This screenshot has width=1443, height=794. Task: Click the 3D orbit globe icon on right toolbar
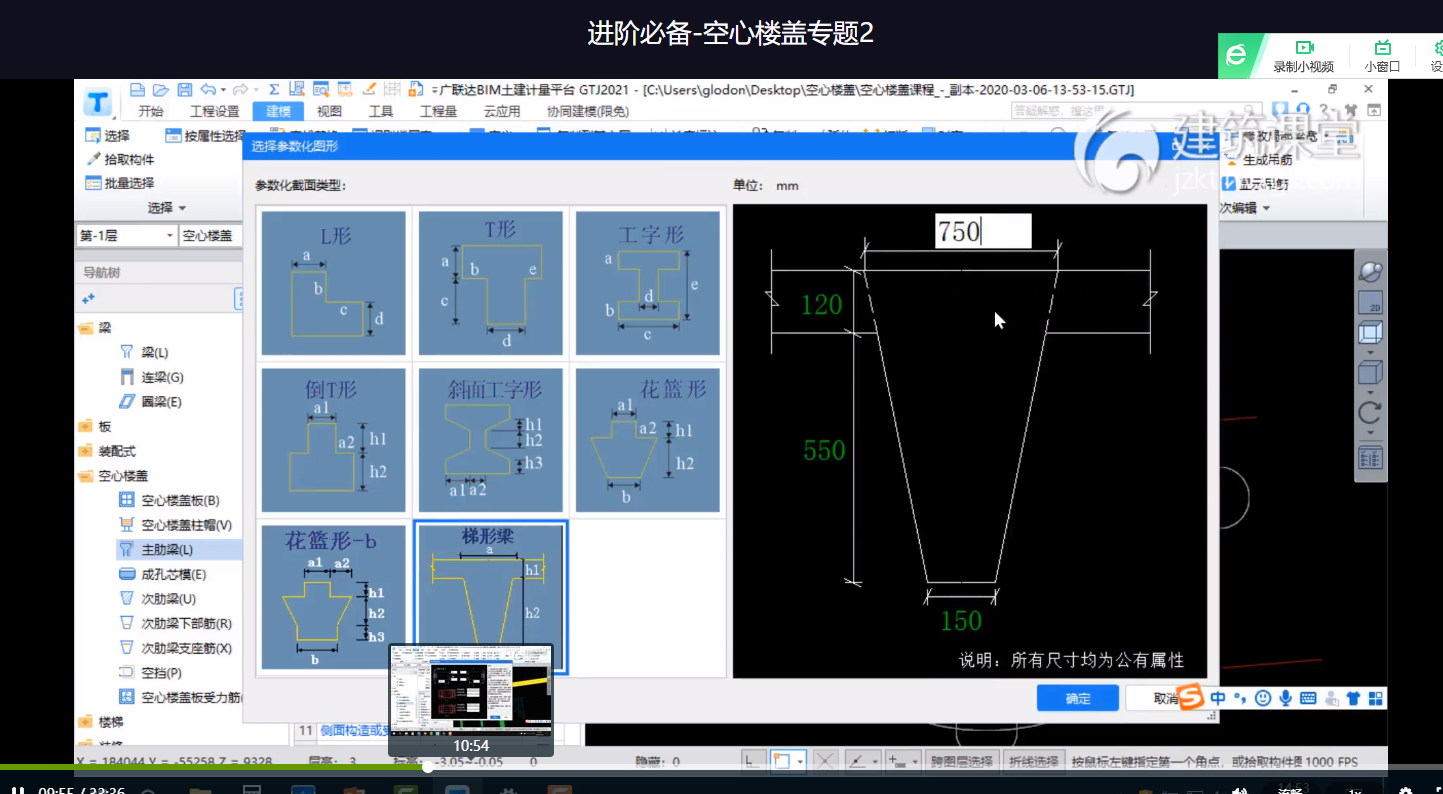coord(1370,272)
